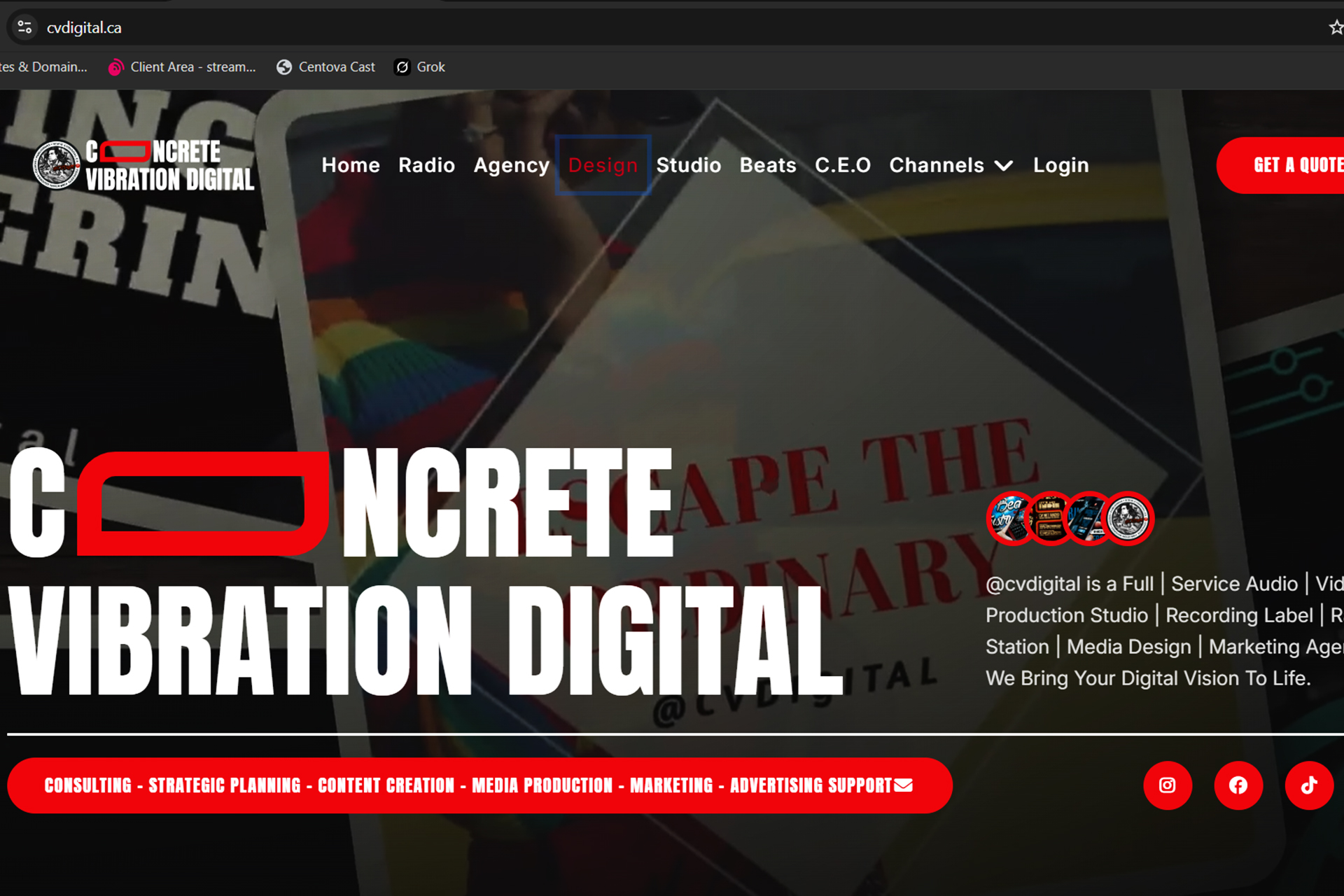This screenshot has width=1344, height=896.
Task: Open the Agency menu item
Action: (512, 165)
